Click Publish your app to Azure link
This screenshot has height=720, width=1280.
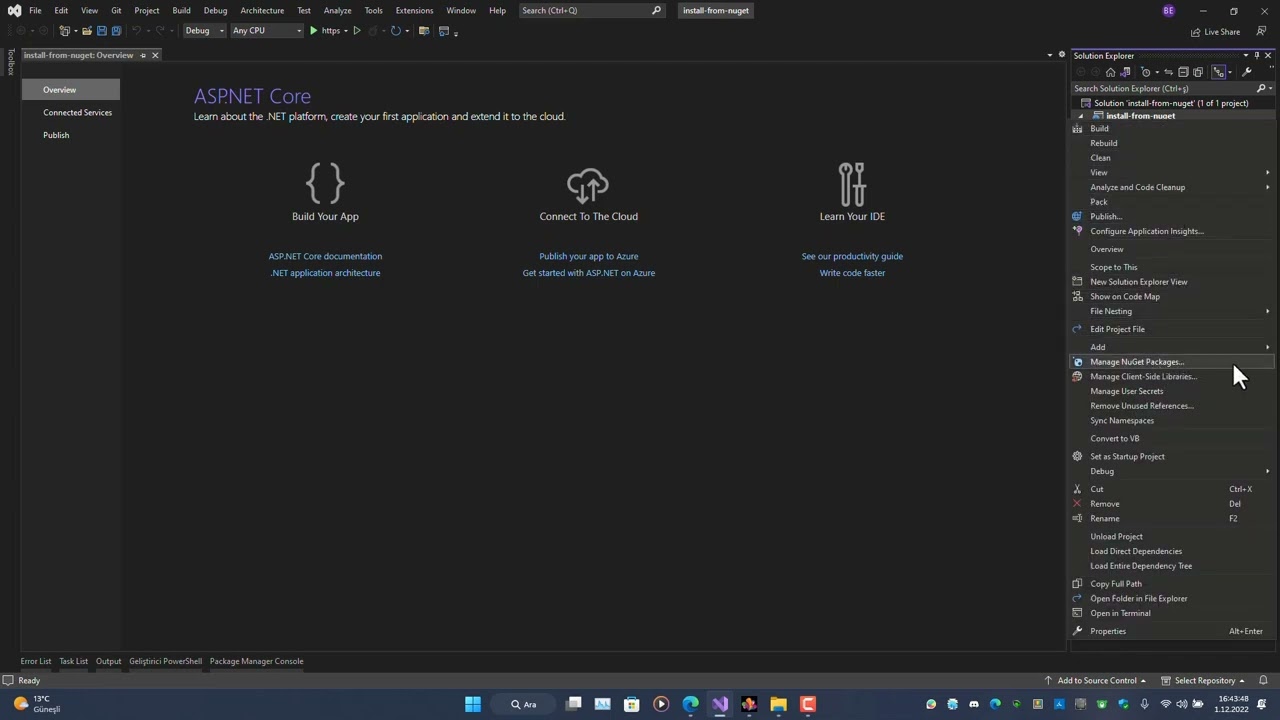click(588, 256)
